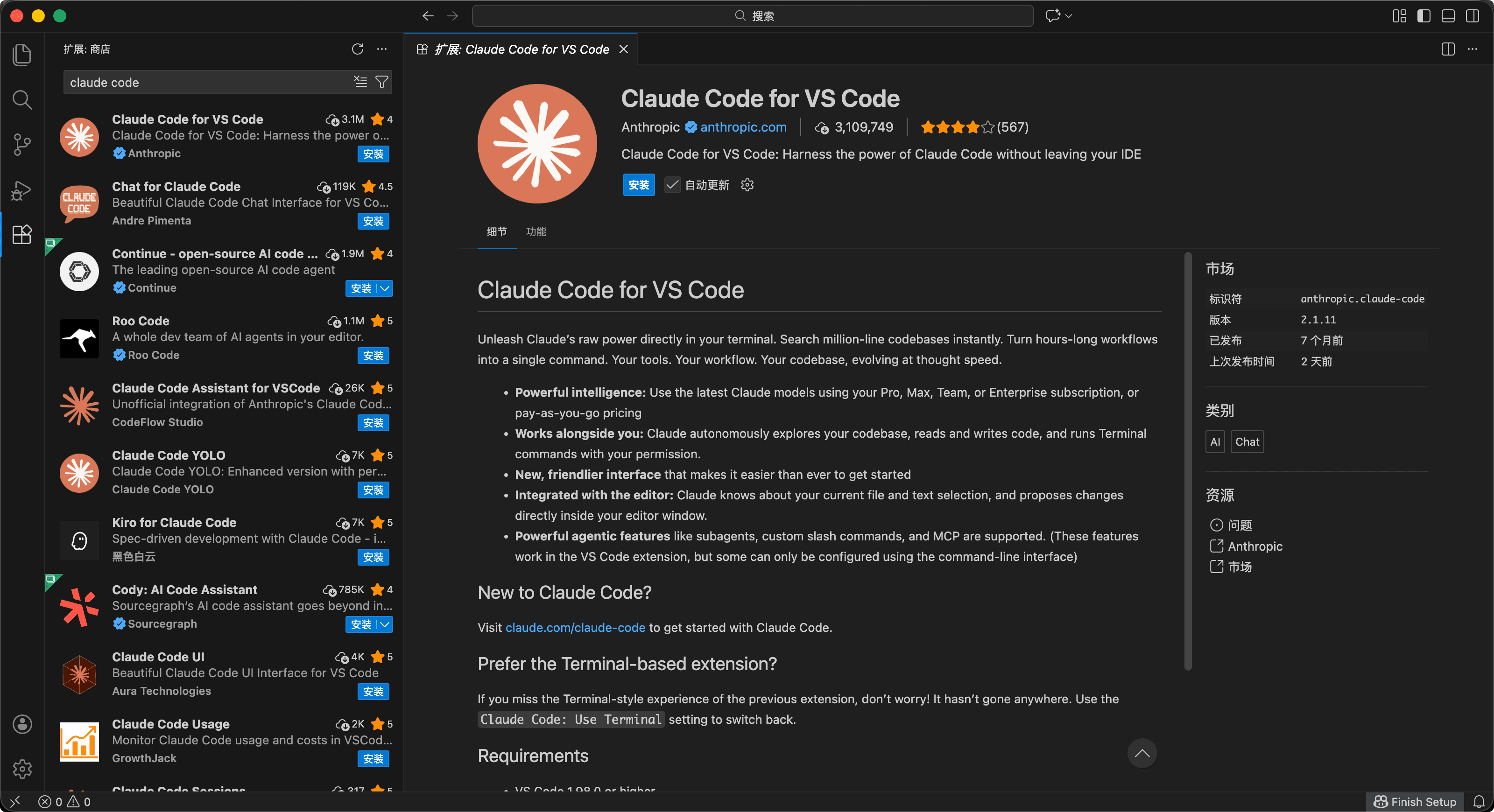Click the filter extensions funnel icon
The image size is (1494, 812).
point(381,82)
